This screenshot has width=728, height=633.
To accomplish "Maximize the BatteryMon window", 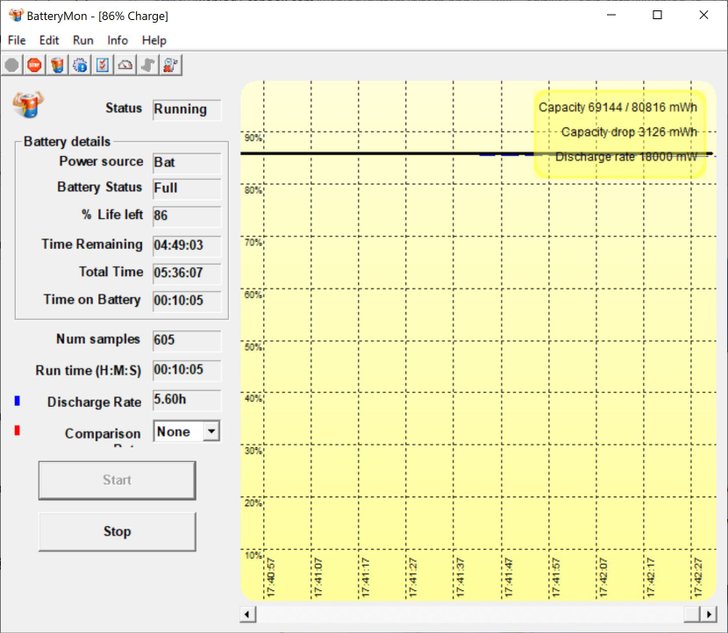I will click(657, 15).
